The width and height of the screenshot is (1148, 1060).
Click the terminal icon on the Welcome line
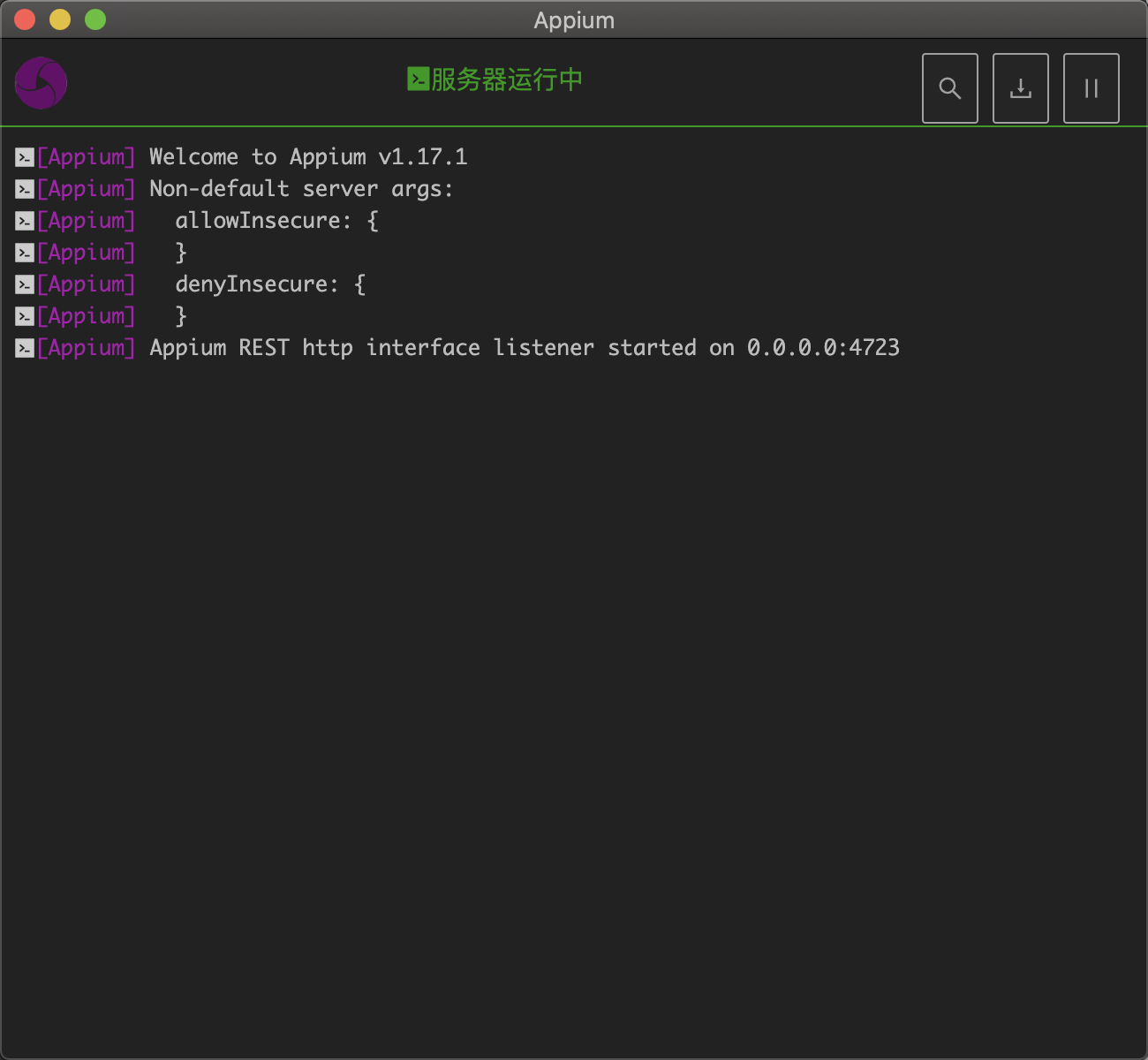point(25,157)
